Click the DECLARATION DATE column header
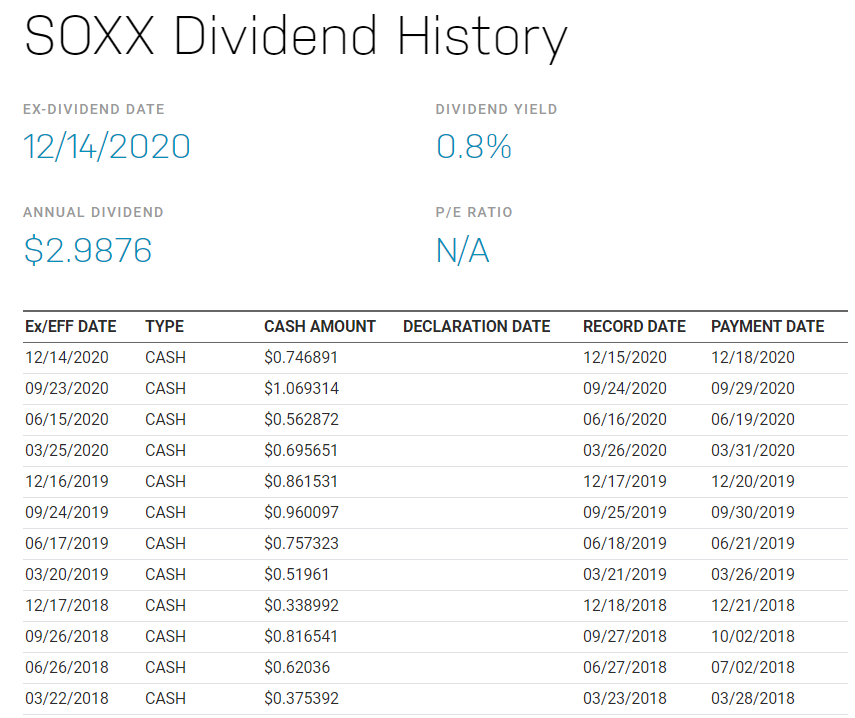This screenshot has height=718, width=855. tap(477, 326)
